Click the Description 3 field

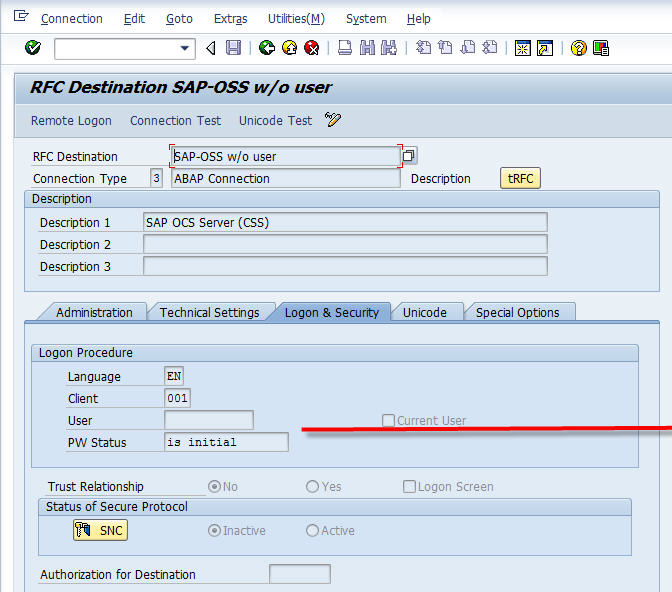coord(345,267)
